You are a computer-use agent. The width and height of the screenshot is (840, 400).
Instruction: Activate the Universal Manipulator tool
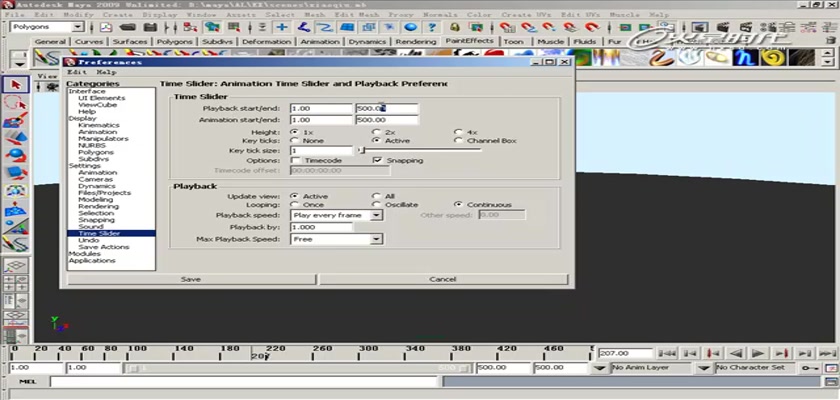tap(16, 191)
